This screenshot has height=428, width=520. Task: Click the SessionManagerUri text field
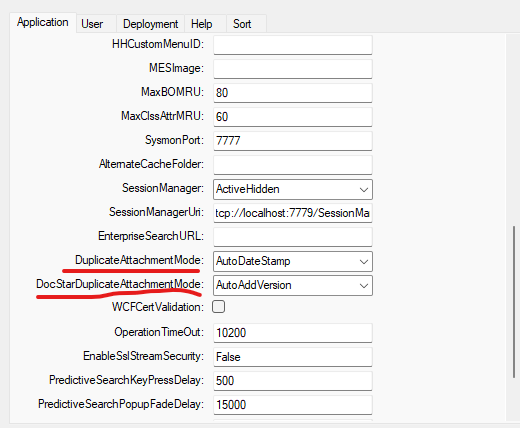pyautogui.click(x=293, y=213)
